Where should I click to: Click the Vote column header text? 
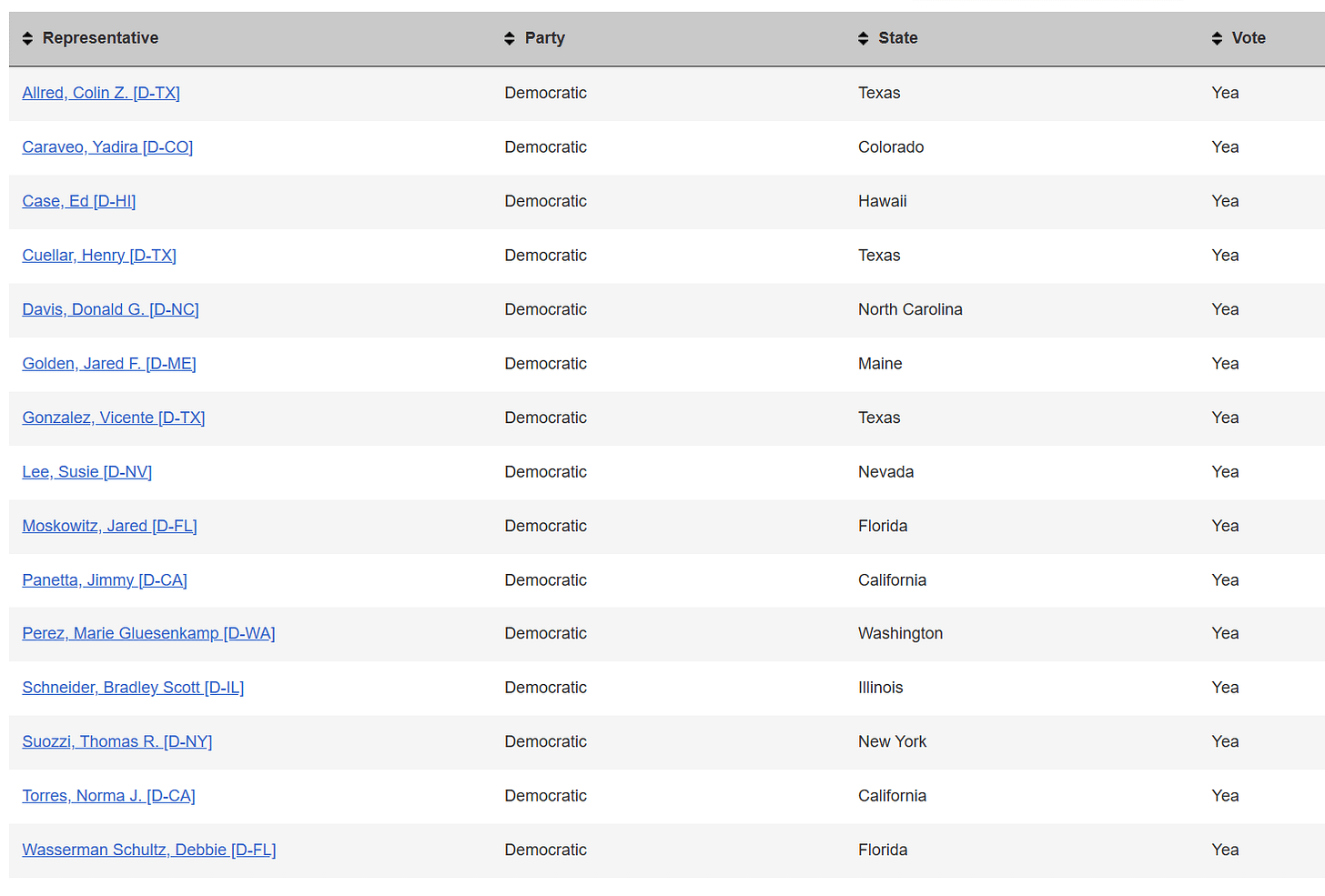pyautogui.click(x=1249, y=38)
